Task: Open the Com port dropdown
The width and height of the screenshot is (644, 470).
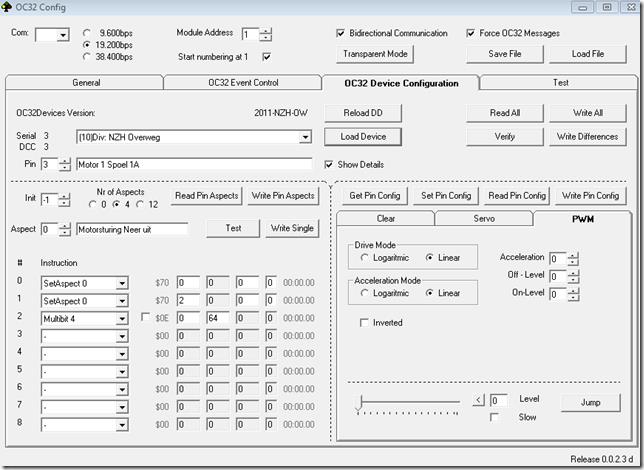Action: 62,36
